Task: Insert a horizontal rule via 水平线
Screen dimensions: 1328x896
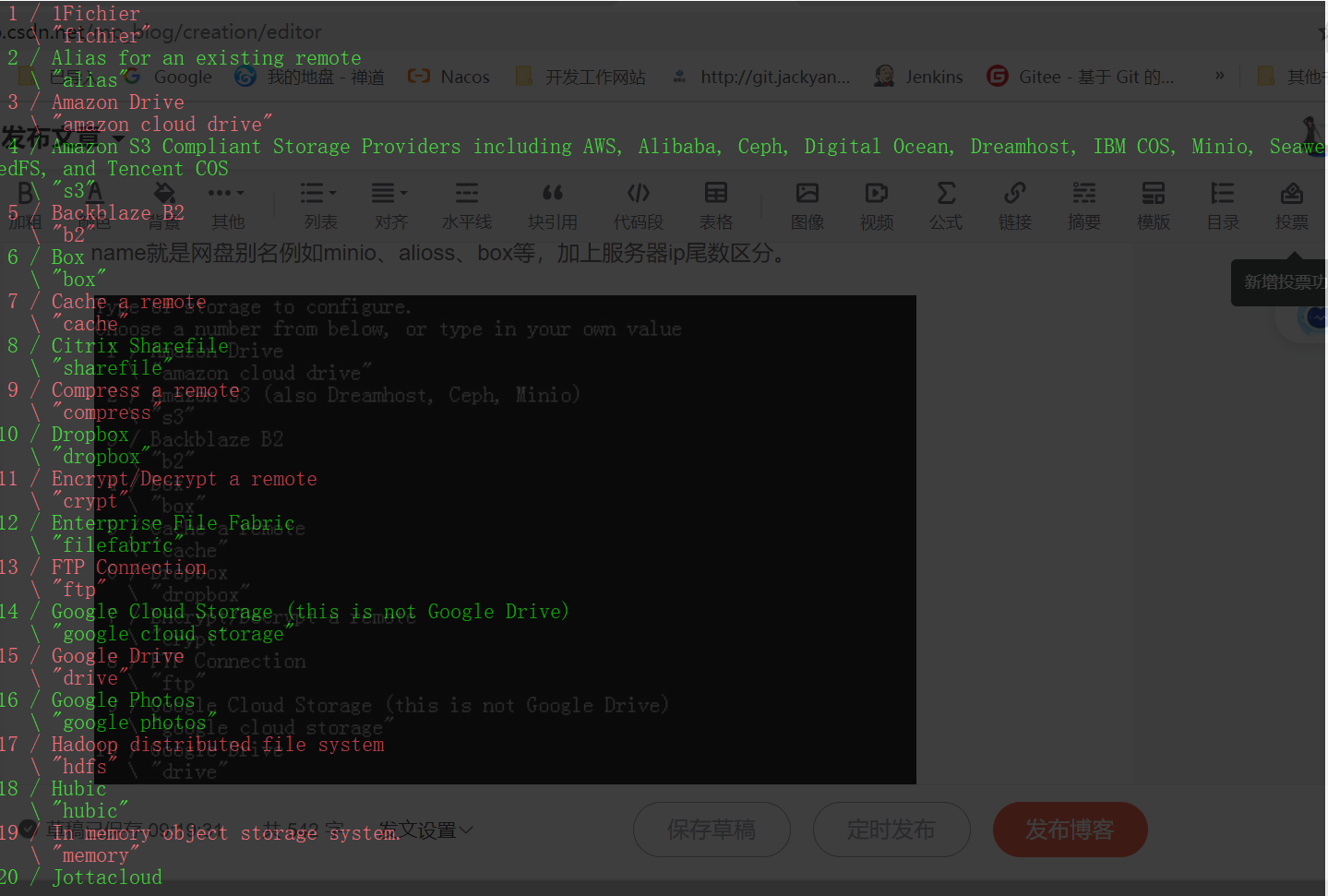Action: 466,205
